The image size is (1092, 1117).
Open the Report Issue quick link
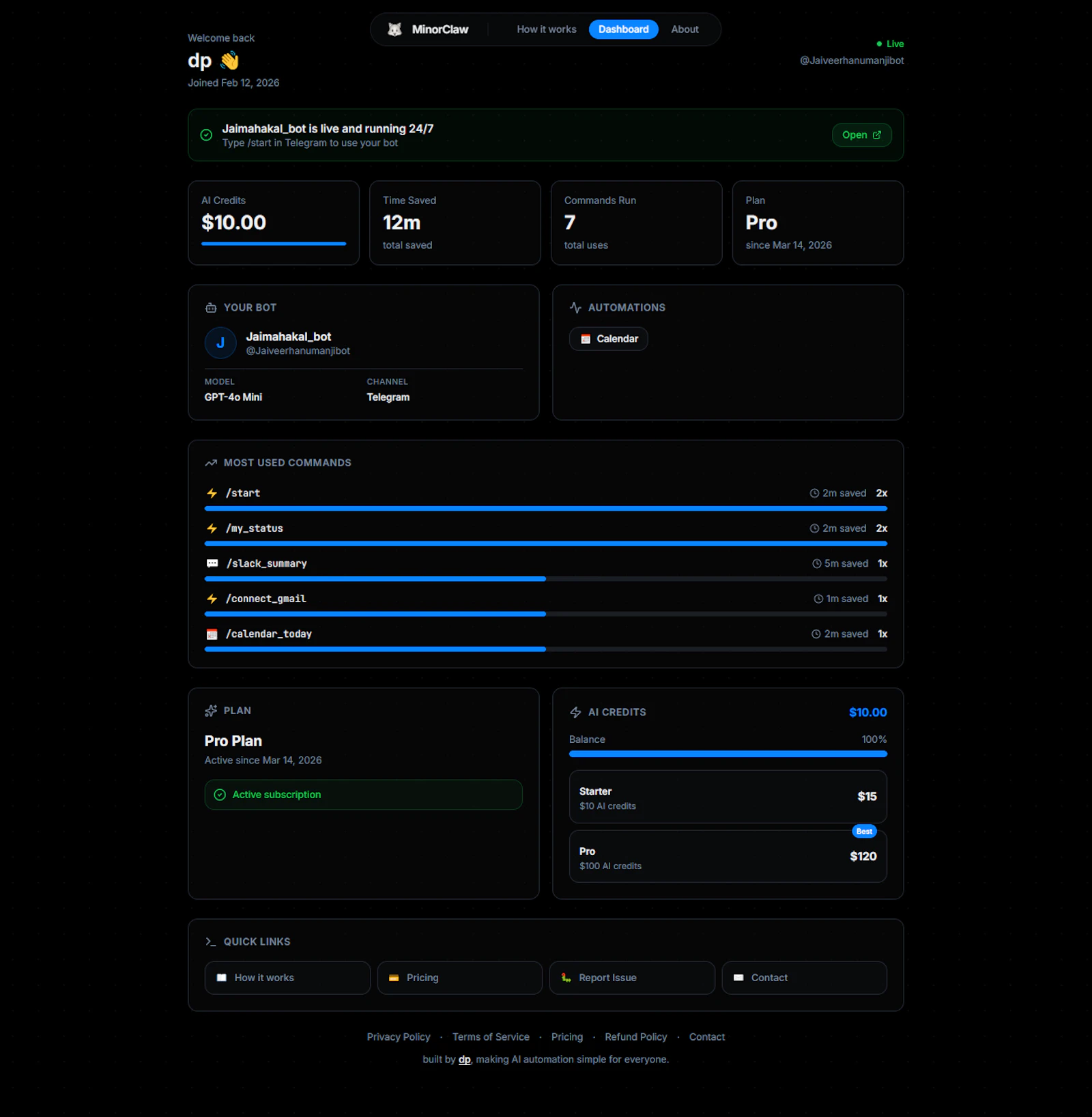click(x=632, y=978)
